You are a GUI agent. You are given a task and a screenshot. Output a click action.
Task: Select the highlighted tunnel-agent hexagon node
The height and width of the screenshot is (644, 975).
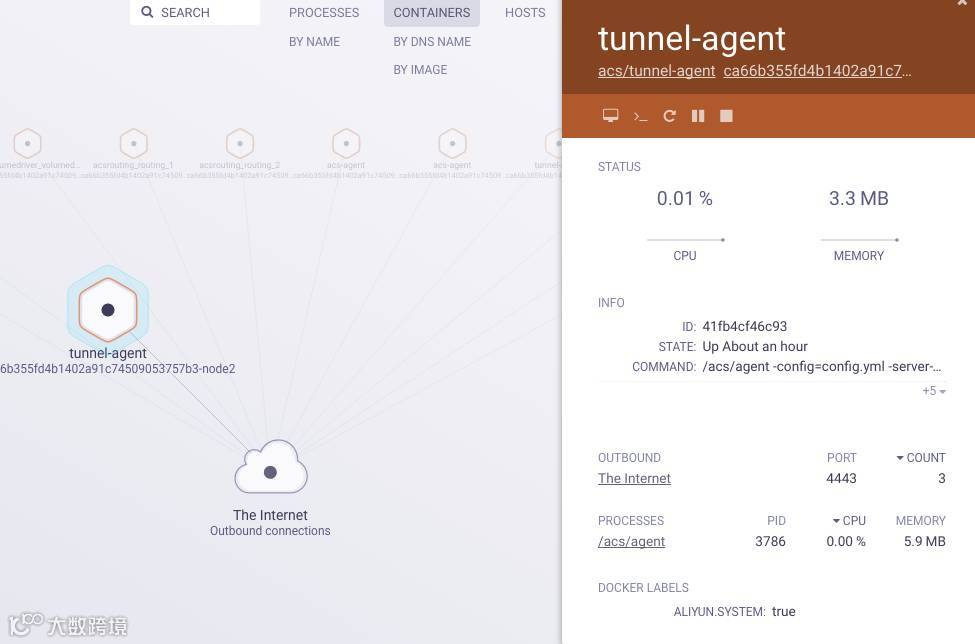tap(108, 310)
